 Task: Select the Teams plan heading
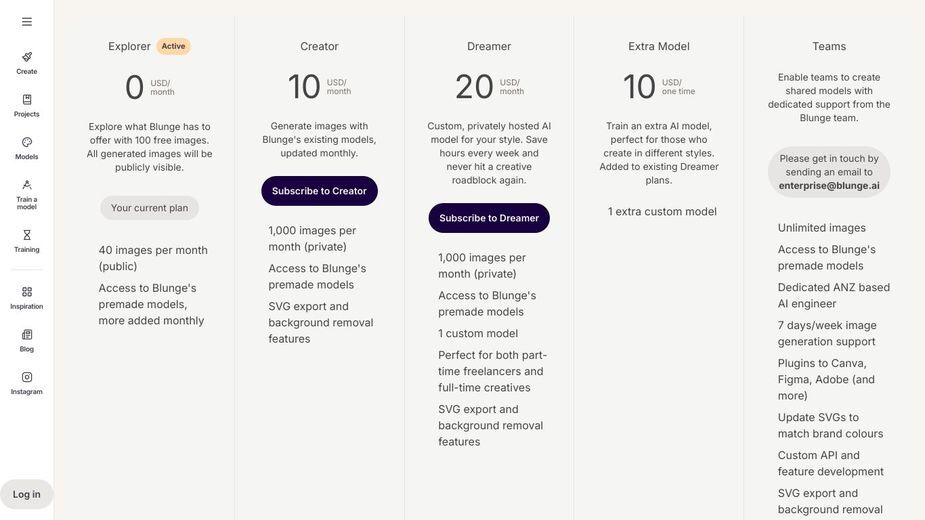coord(829,46)
